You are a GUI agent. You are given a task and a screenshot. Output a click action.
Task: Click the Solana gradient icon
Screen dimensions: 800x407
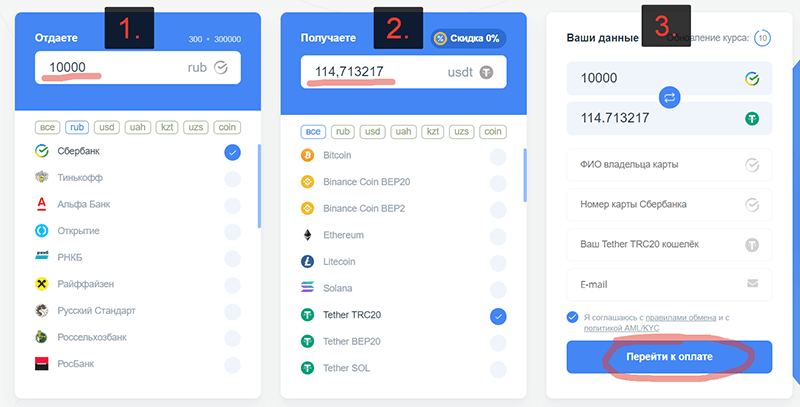307,288
